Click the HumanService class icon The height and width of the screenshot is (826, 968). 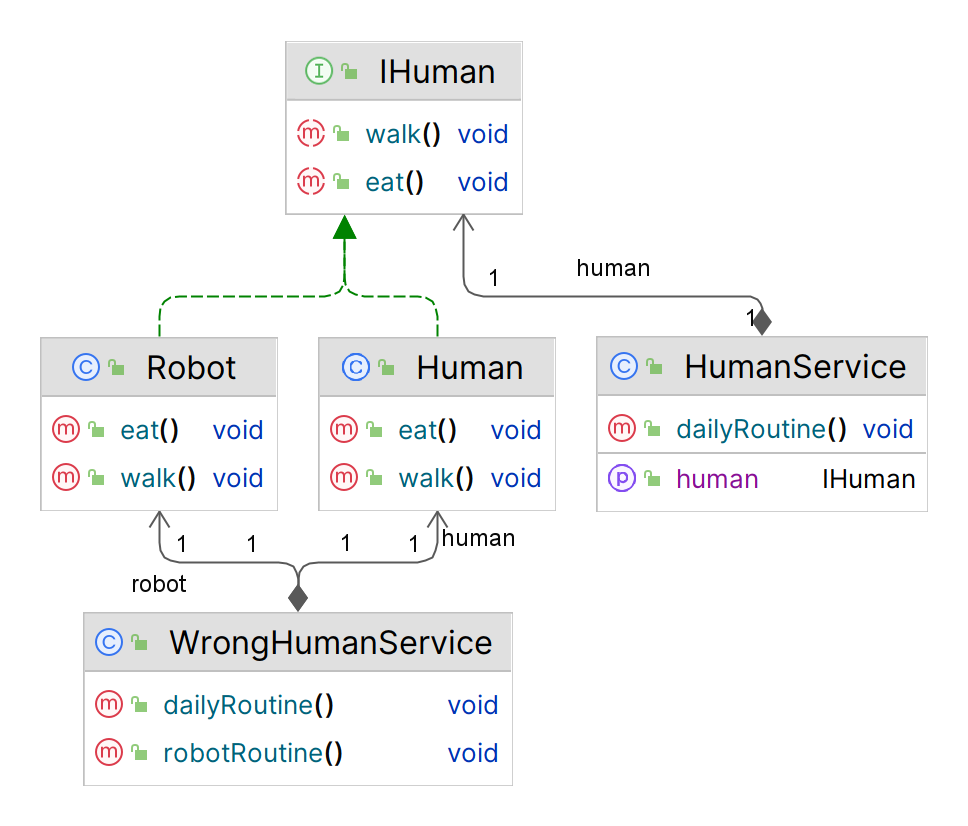click(x=623, y=366)
